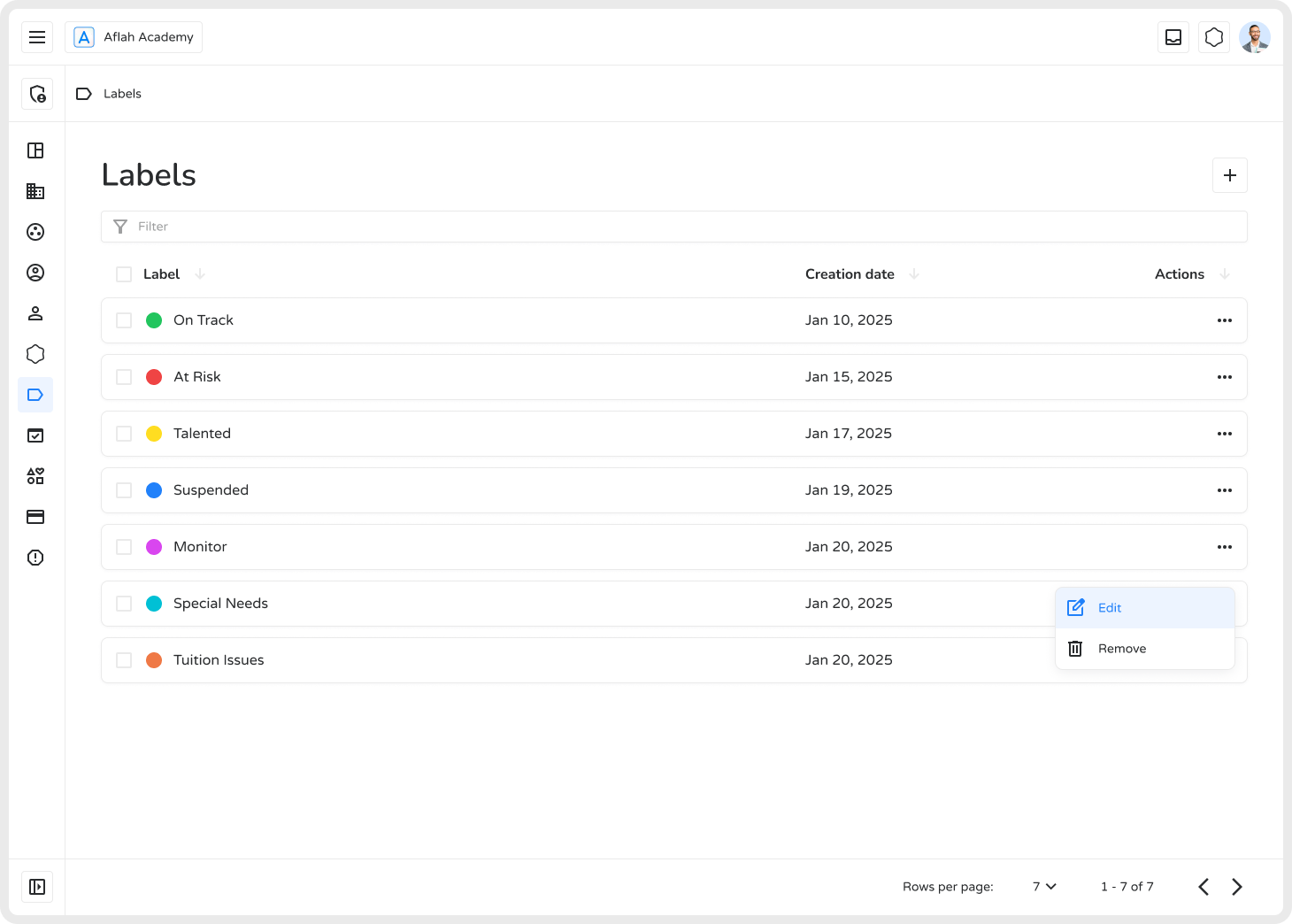Open the calendar check sidebar icon

point(35,435)
